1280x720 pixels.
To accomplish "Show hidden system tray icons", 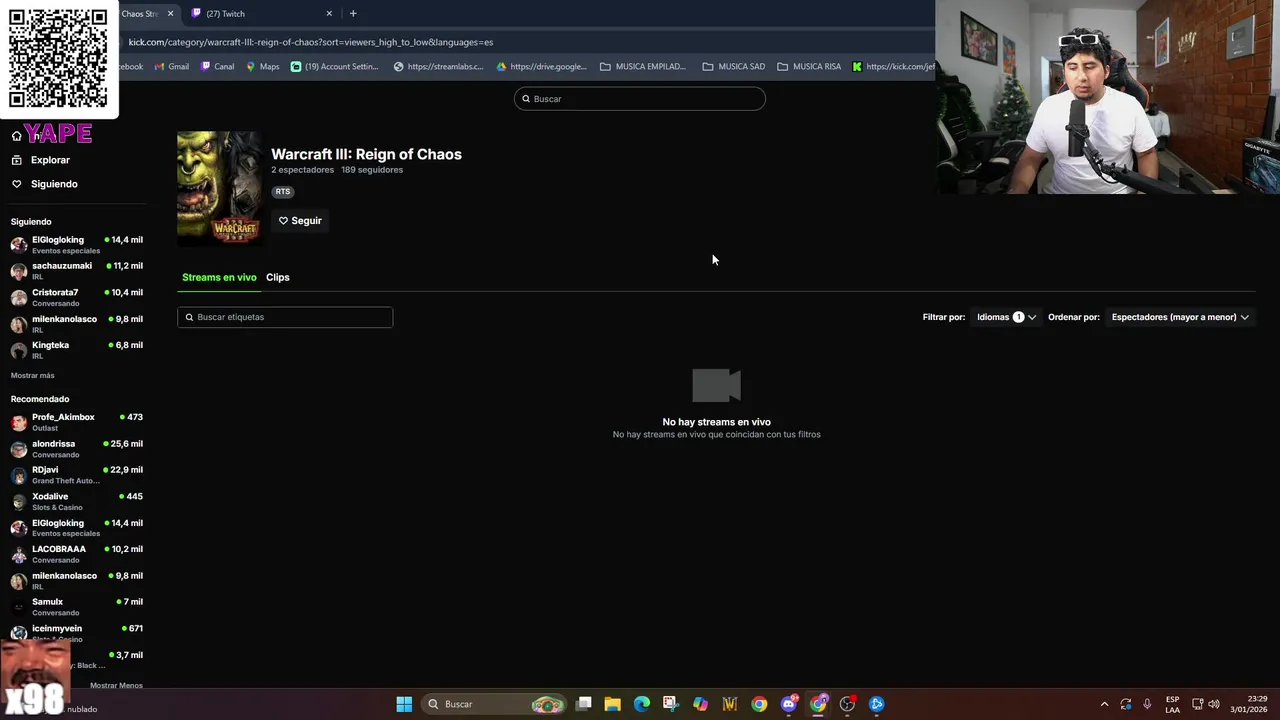I will (x=1104, y=704).
